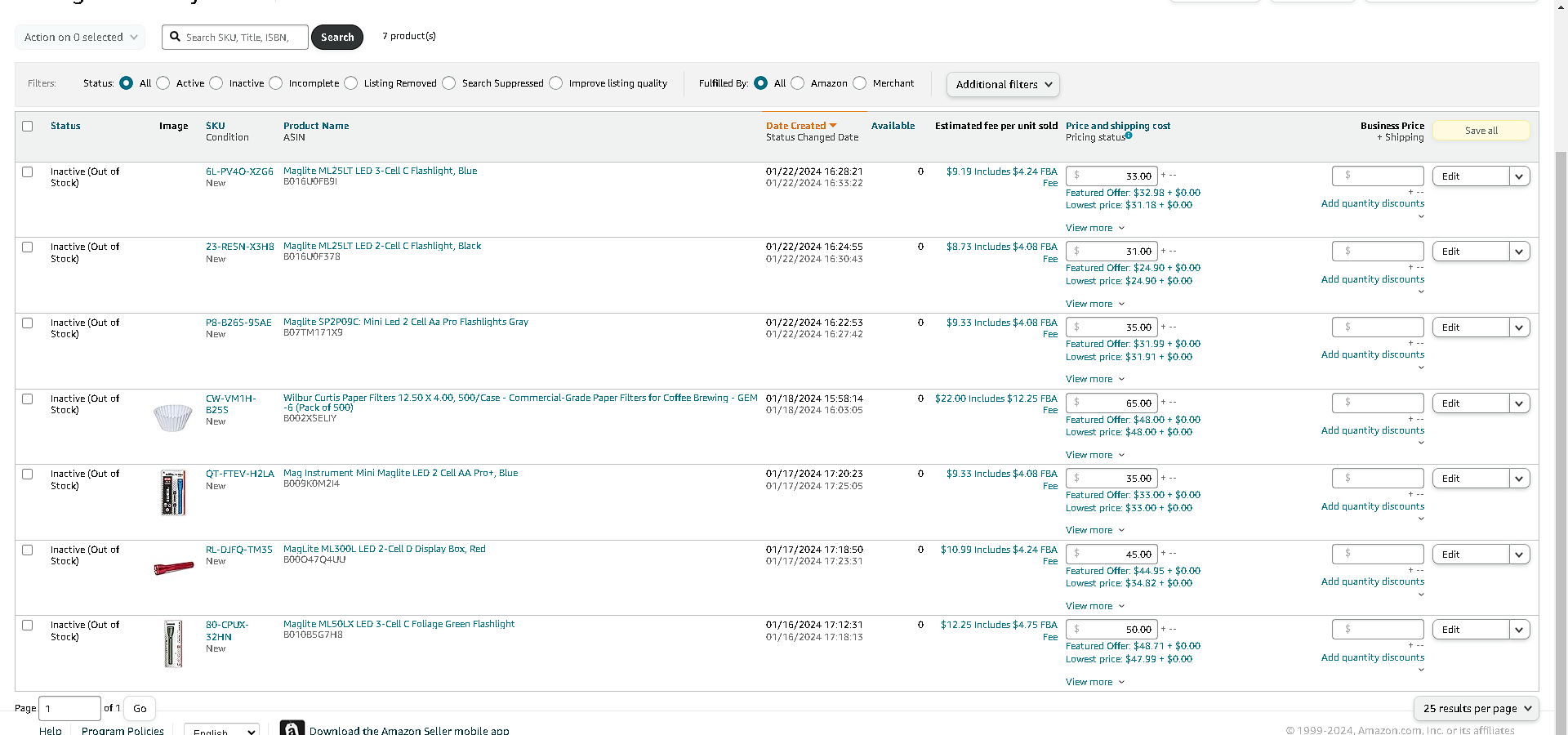Check the ML50LX Foliage Green row
This screenshot has height=735, width=1568.
28,625
